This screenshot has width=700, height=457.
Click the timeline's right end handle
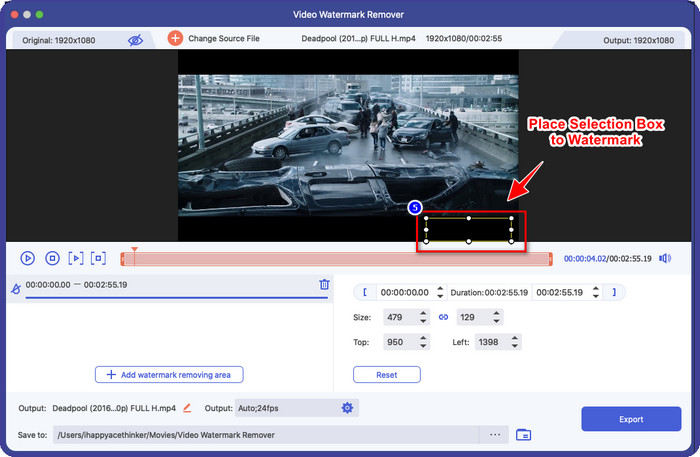[550, 259]
